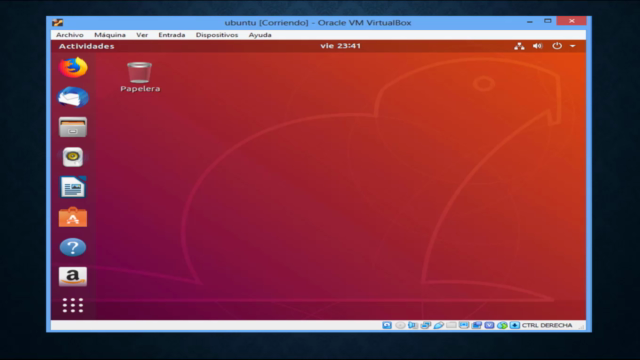This screenshot has height=360, width=640.
Task: Click the mouse integration status icon
Action: 502,325
